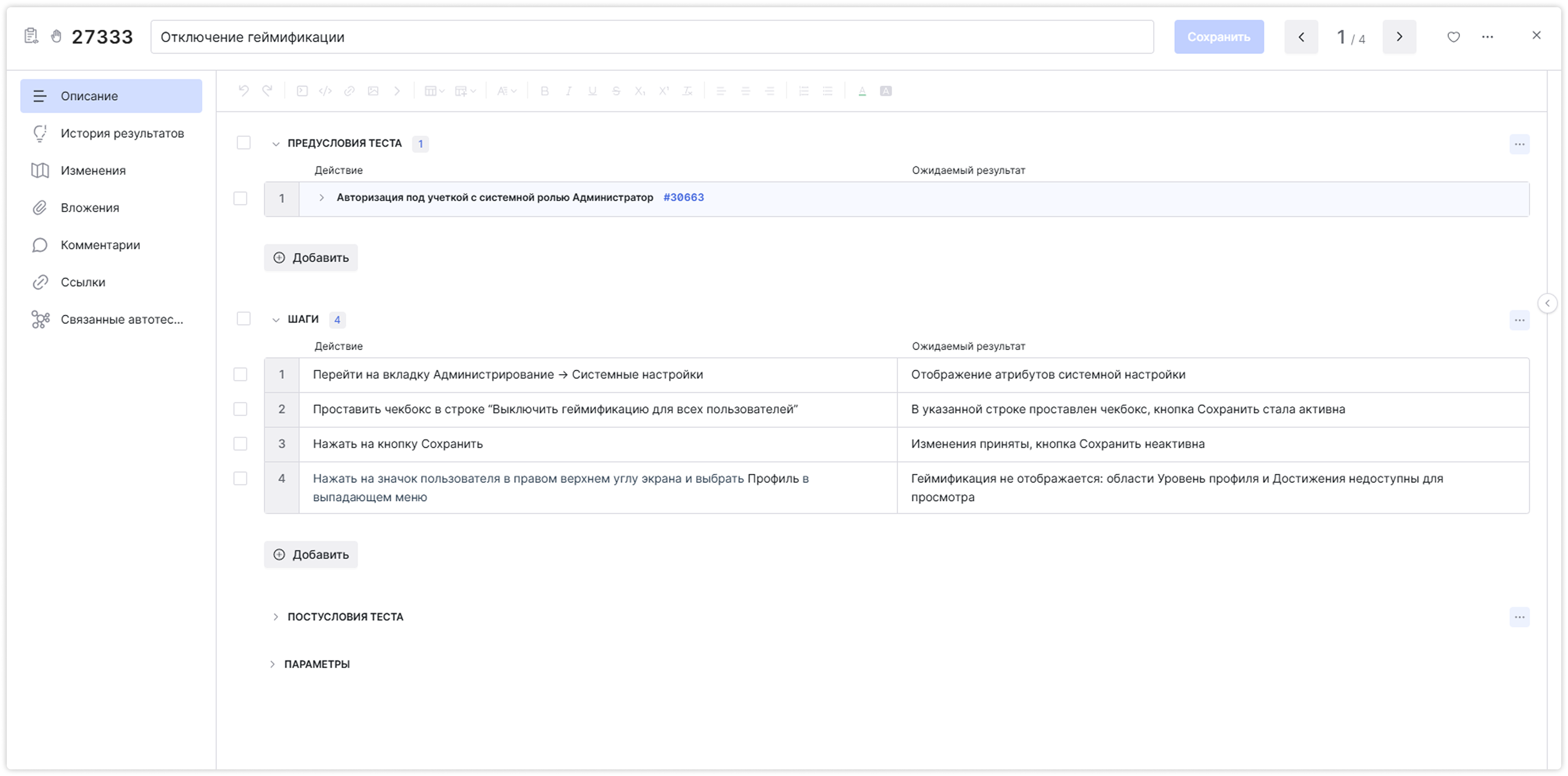Click the superscript icon
Image resolution: width=1568 pixels, height=776 pixels.
coord(663,91)
